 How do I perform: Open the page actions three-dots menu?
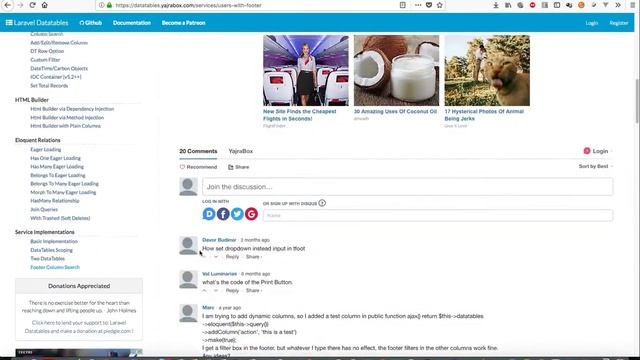tap(418, 5)
